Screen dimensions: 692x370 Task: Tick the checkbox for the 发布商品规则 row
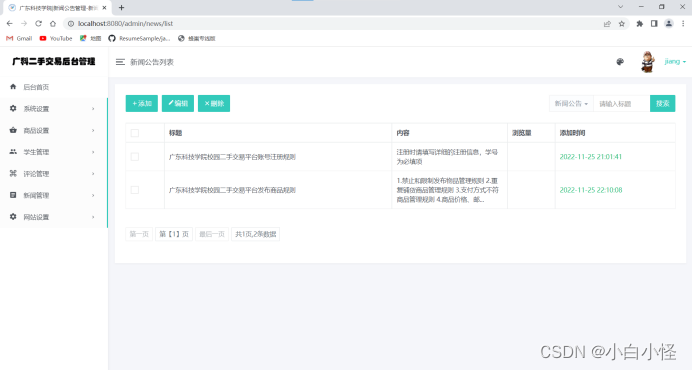tap(135, 190)
